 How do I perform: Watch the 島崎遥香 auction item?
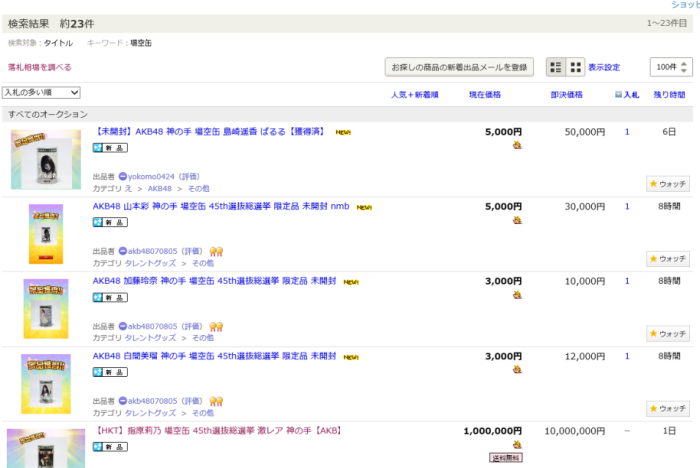click(668, 184)
